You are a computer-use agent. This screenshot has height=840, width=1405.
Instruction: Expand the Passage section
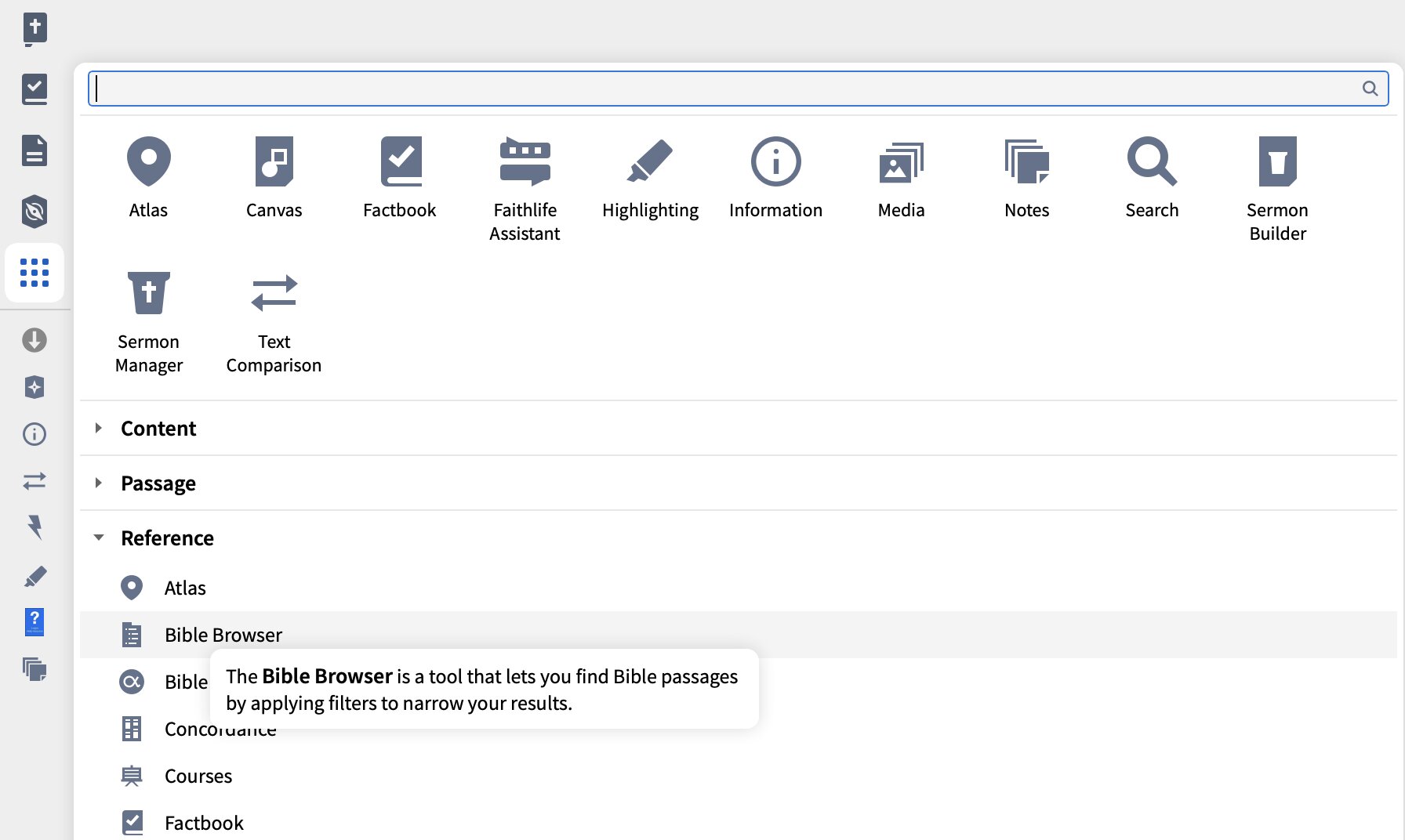tap(738, 483)
